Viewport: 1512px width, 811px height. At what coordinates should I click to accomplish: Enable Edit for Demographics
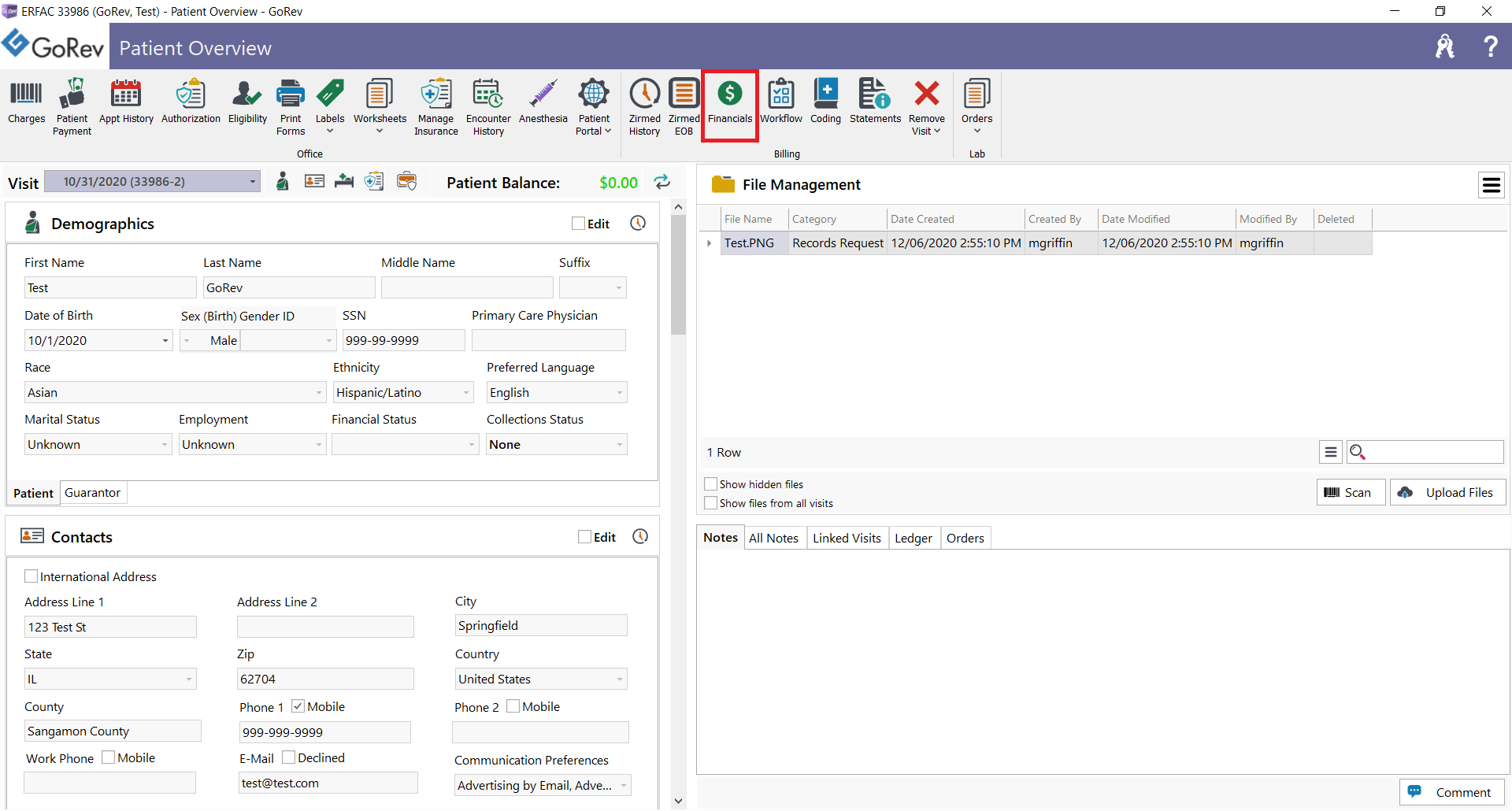tap(578, 224)
